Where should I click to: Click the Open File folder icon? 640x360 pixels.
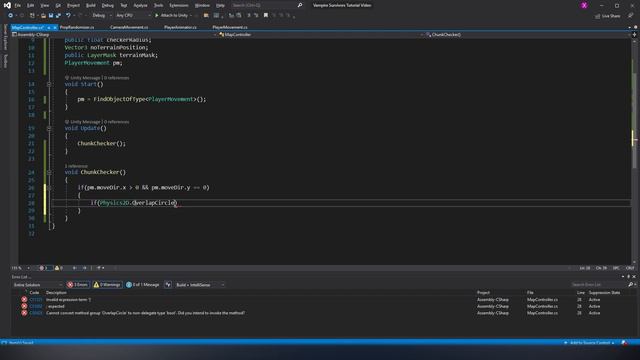[x=43, y=16]
